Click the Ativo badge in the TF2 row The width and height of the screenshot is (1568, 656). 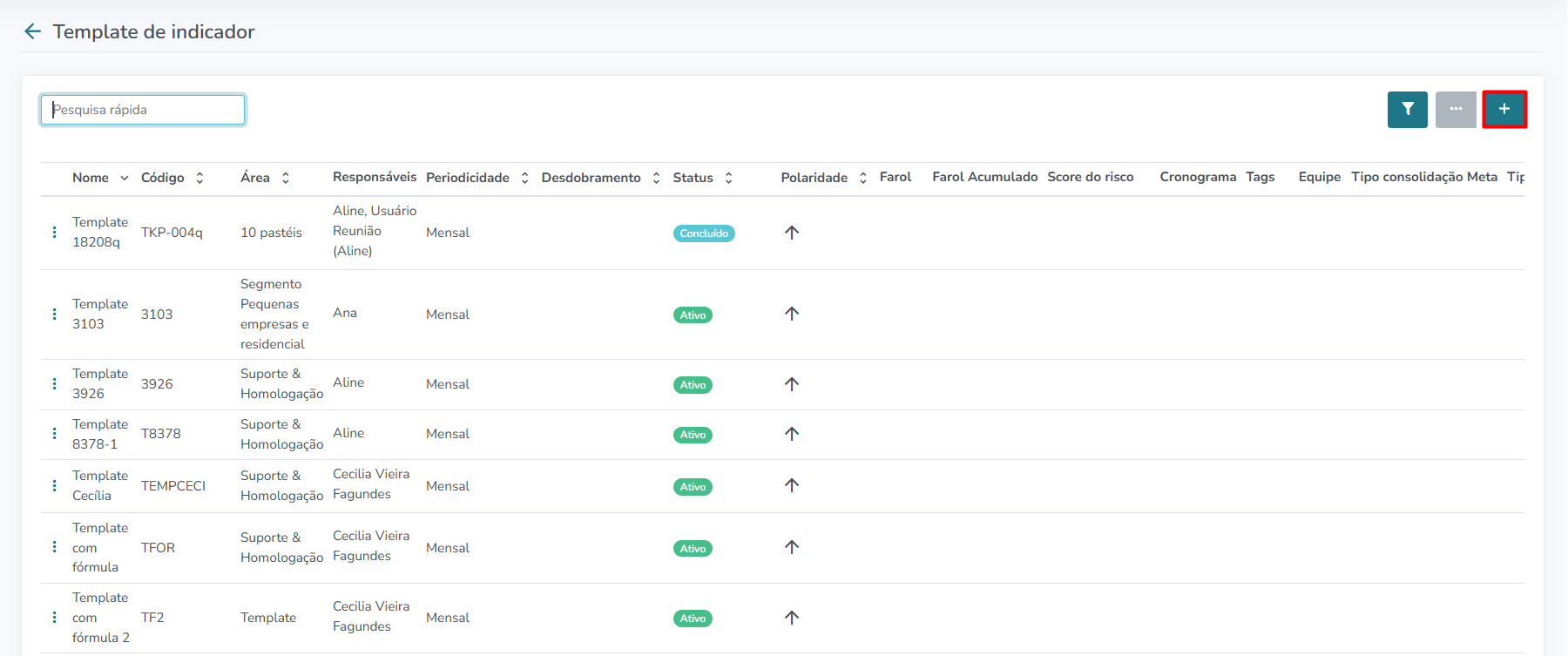coord(693,619)
